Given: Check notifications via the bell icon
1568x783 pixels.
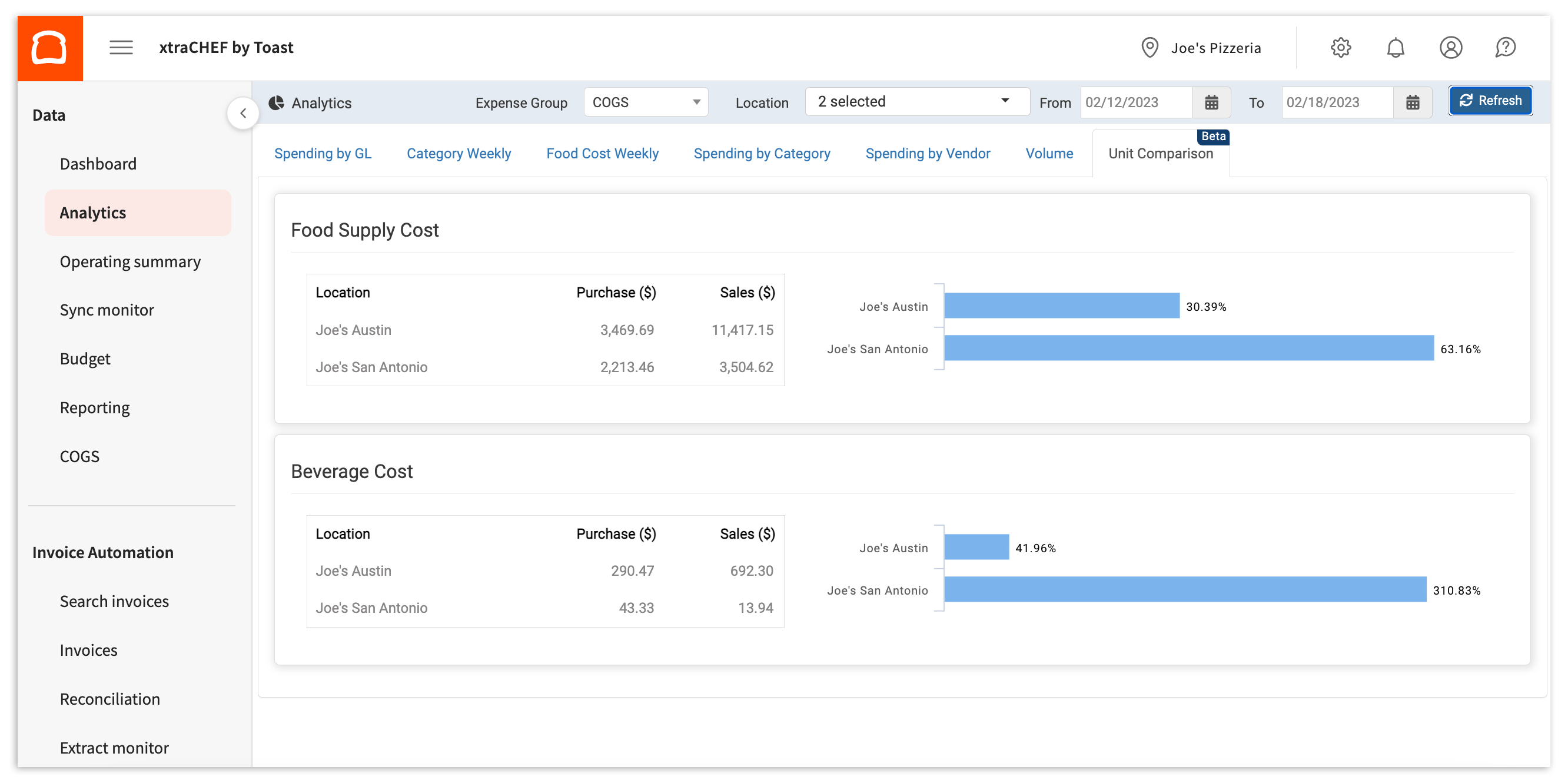Looking at the screenshot, I should pyautogui.click(x=1395, y=48).
